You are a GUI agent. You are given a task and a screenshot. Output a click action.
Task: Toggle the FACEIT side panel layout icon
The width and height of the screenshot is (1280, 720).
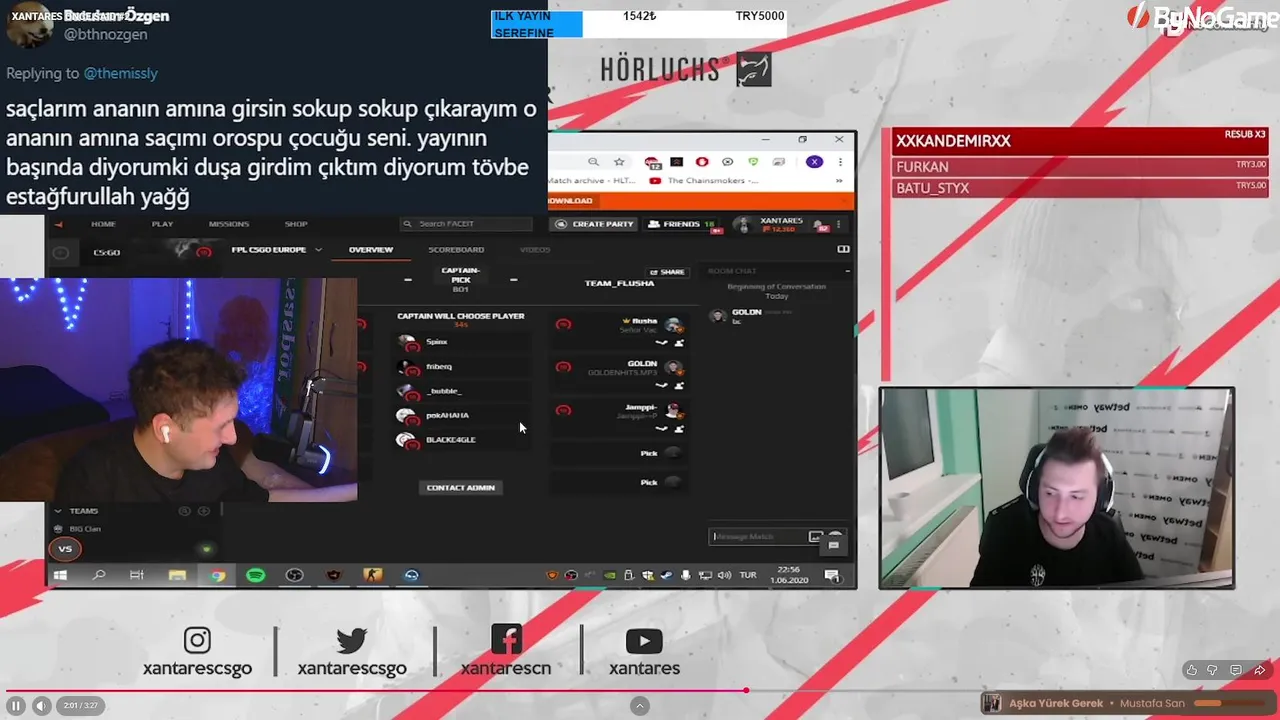point(843,250)
